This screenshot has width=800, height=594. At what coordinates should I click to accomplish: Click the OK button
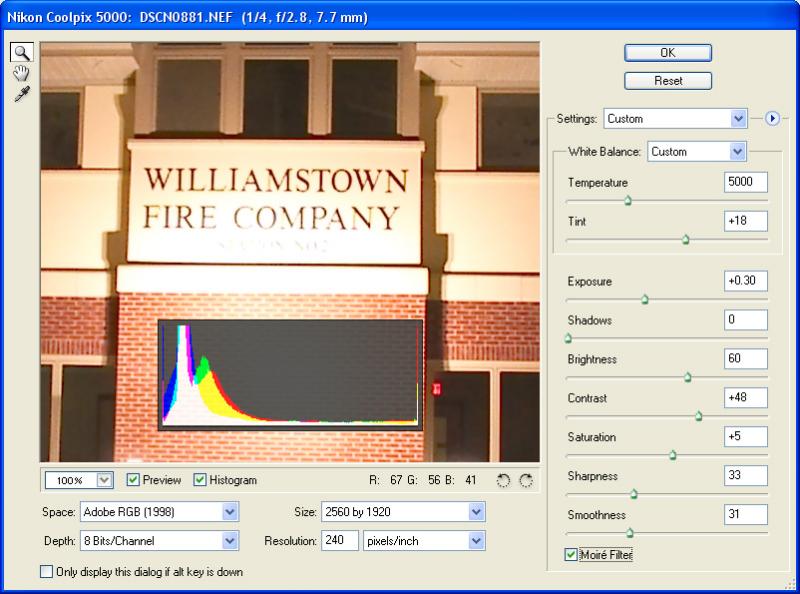(668, 53)
